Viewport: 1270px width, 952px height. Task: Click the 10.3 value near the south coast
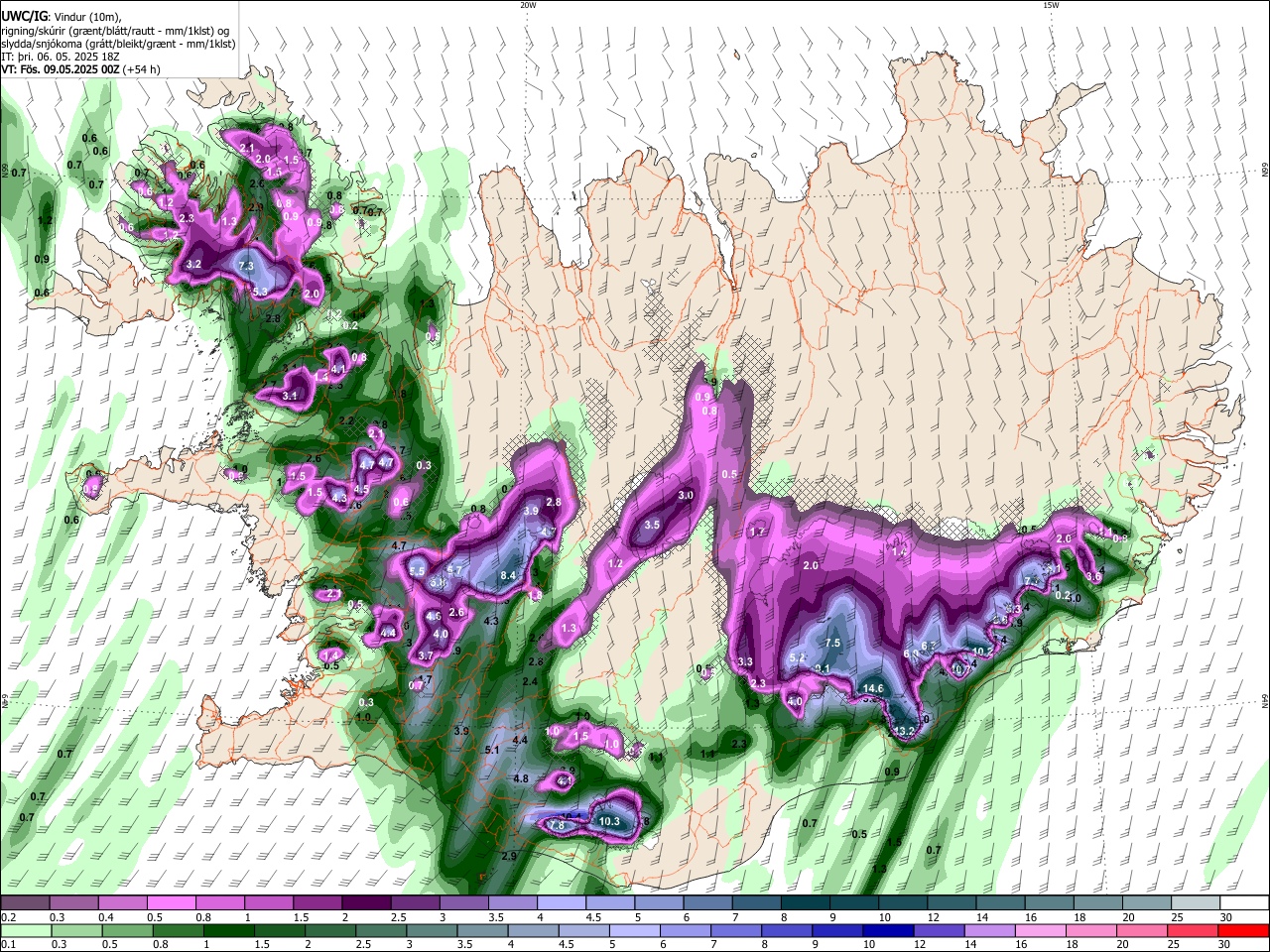[x=609, y=821]
